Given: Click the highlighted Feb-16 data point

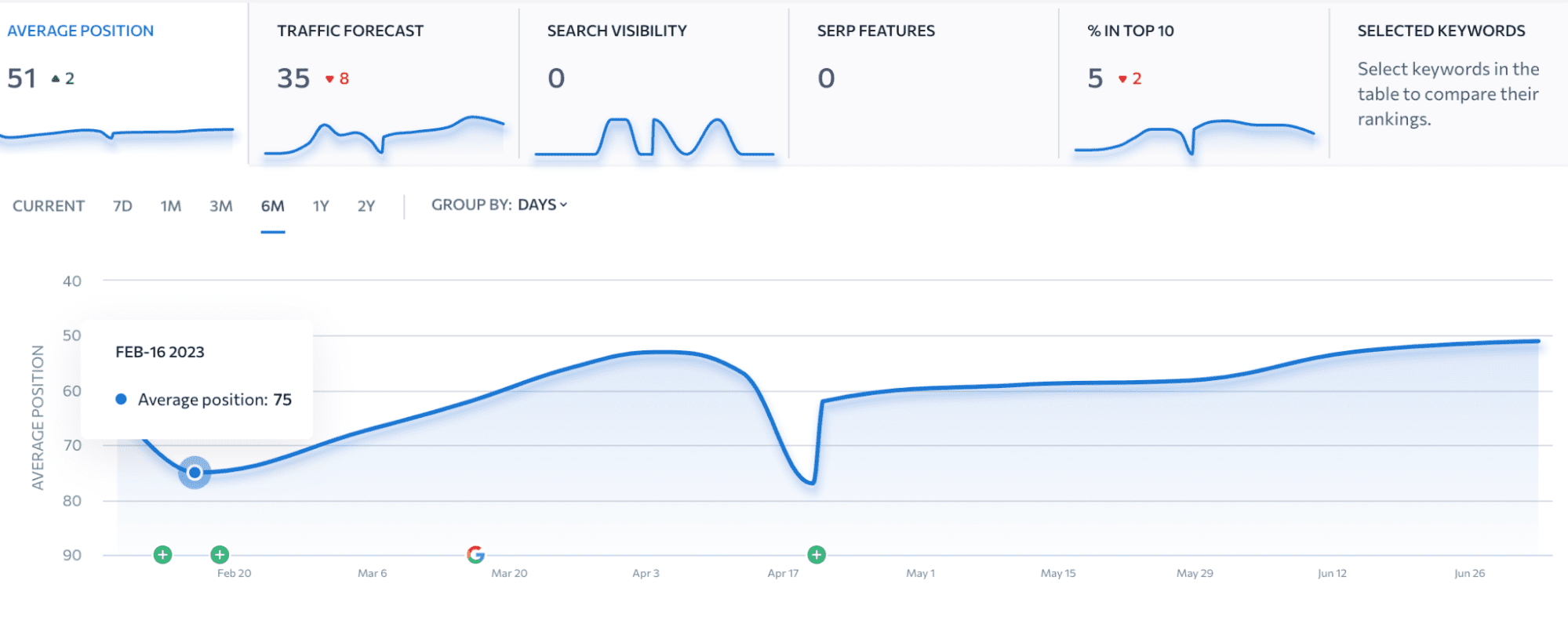Looking at the screenshot, I should pyautogui.click(x=195, y=473).
